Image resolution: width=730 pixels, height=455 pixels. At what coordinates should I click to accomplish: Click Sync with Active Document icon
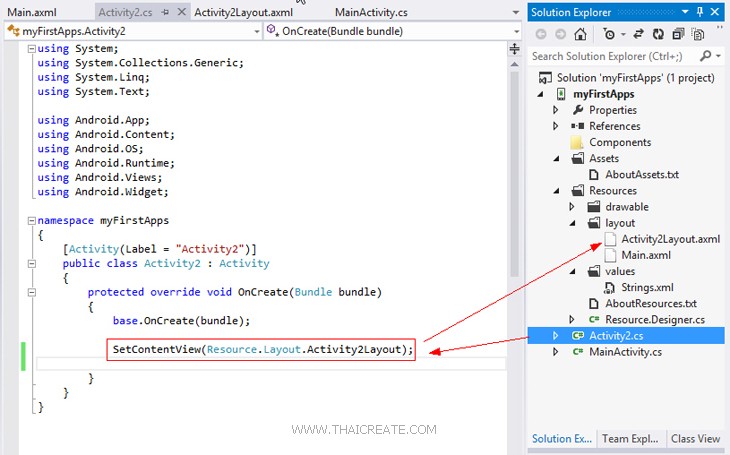coord(638,34)
